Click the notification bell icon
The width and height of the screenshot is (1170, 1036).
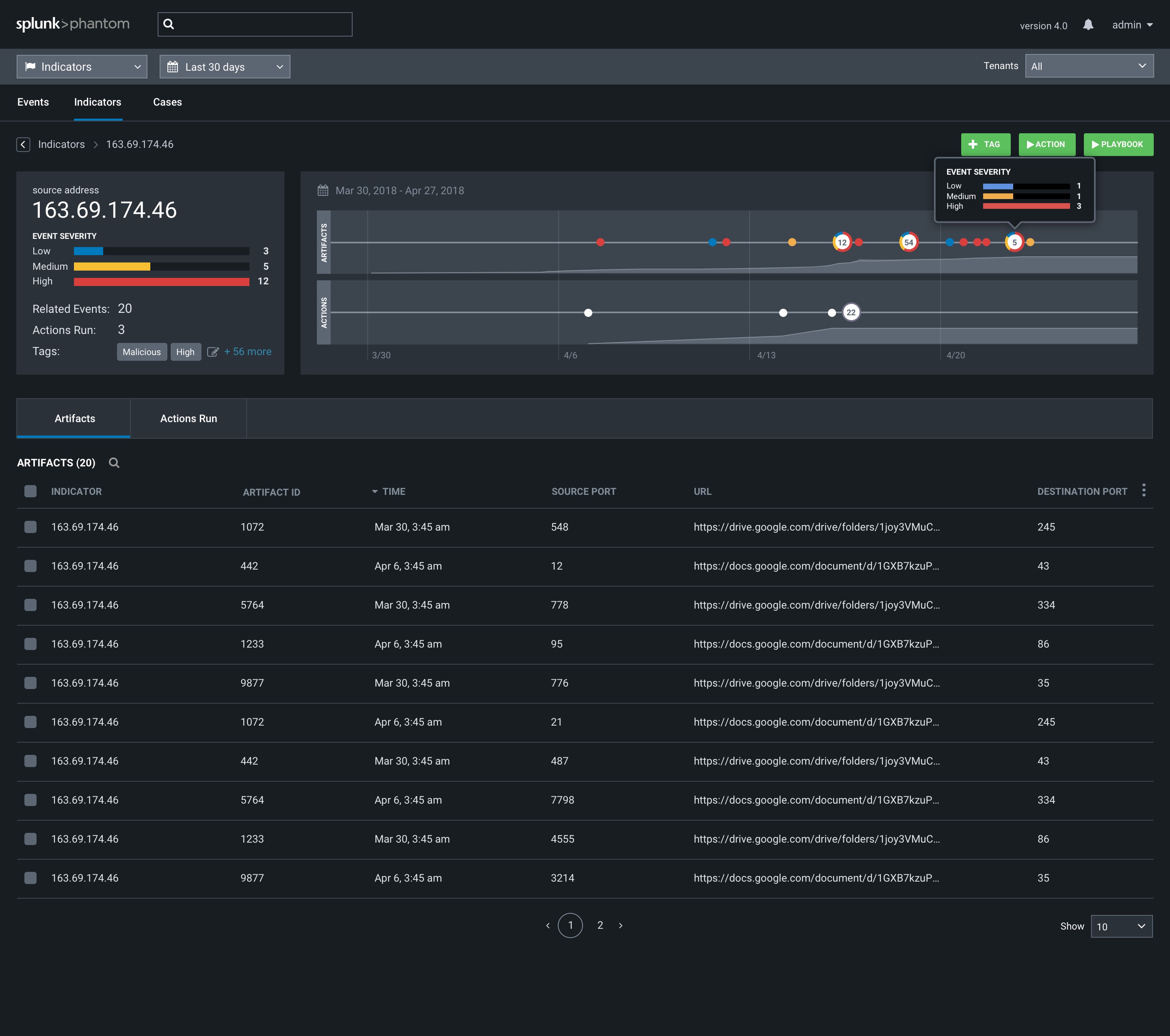click(1088, 25)
